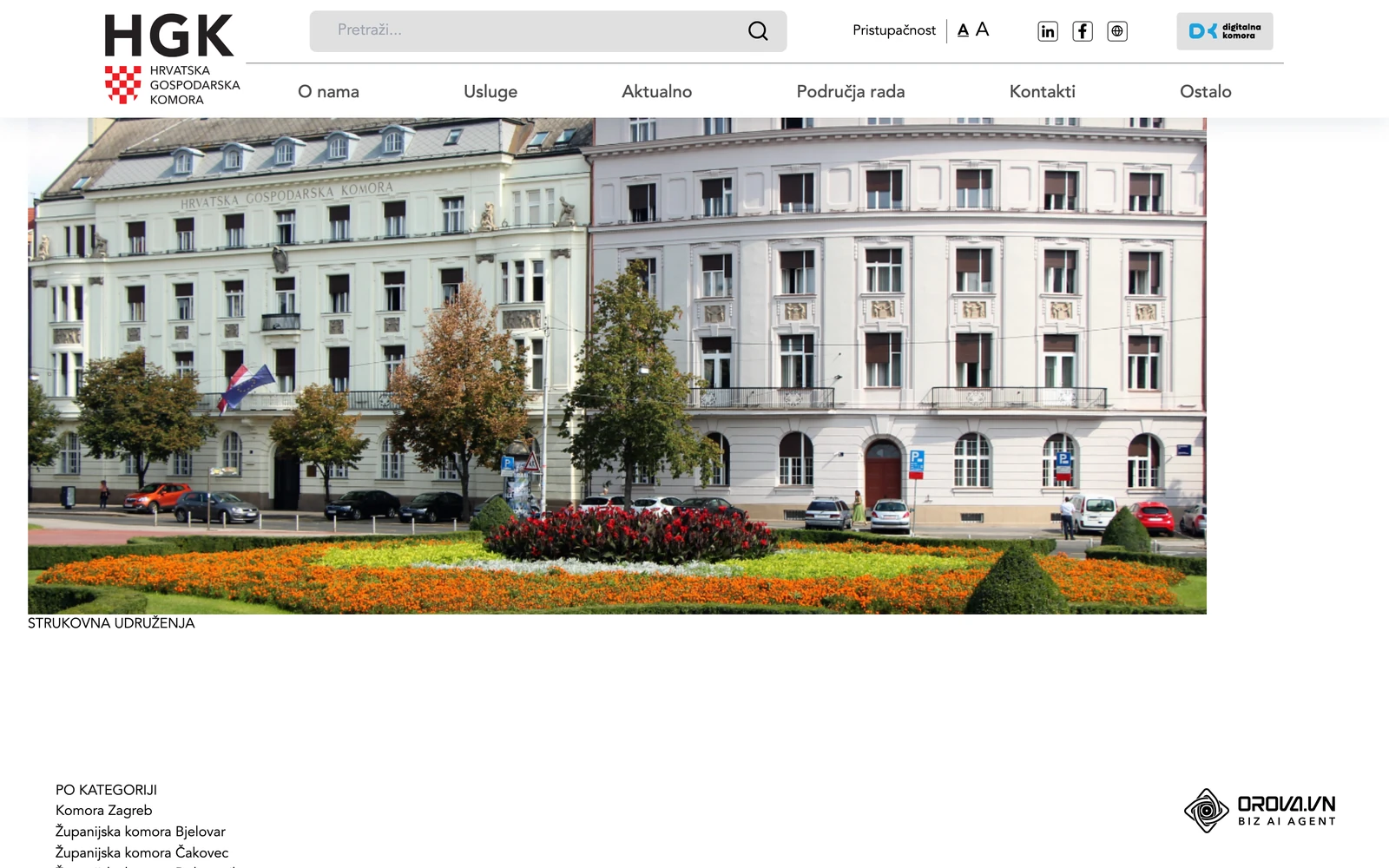Click the HGK logo to go home
This screenshot has width=1389, height=868.
[x=172, y=59]
